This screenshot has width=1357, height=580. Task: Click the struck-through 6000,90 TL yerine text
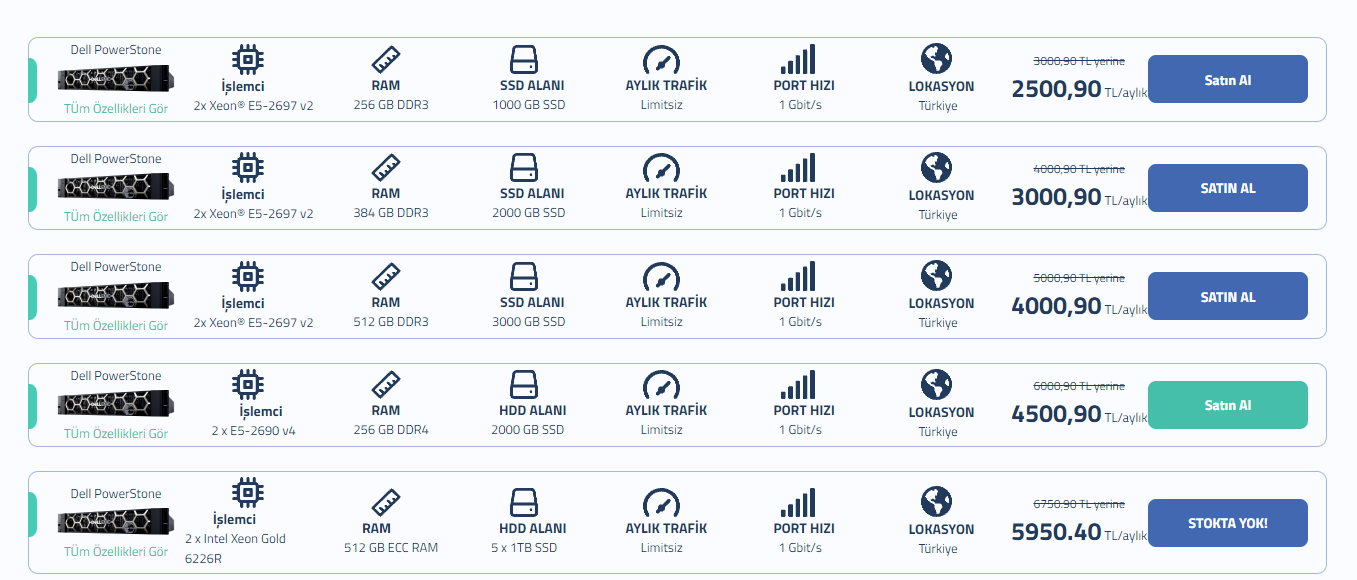click(x=1079, y=386)
